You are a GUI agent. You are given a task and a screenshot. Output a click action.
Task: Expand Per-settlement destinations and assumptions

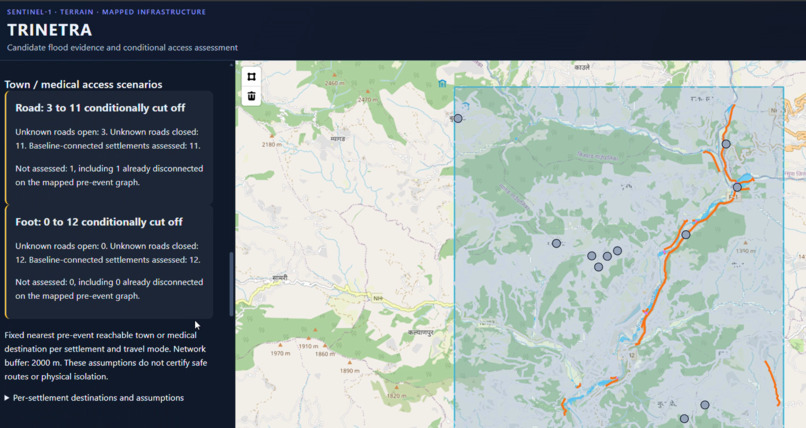tap(94, 398)
